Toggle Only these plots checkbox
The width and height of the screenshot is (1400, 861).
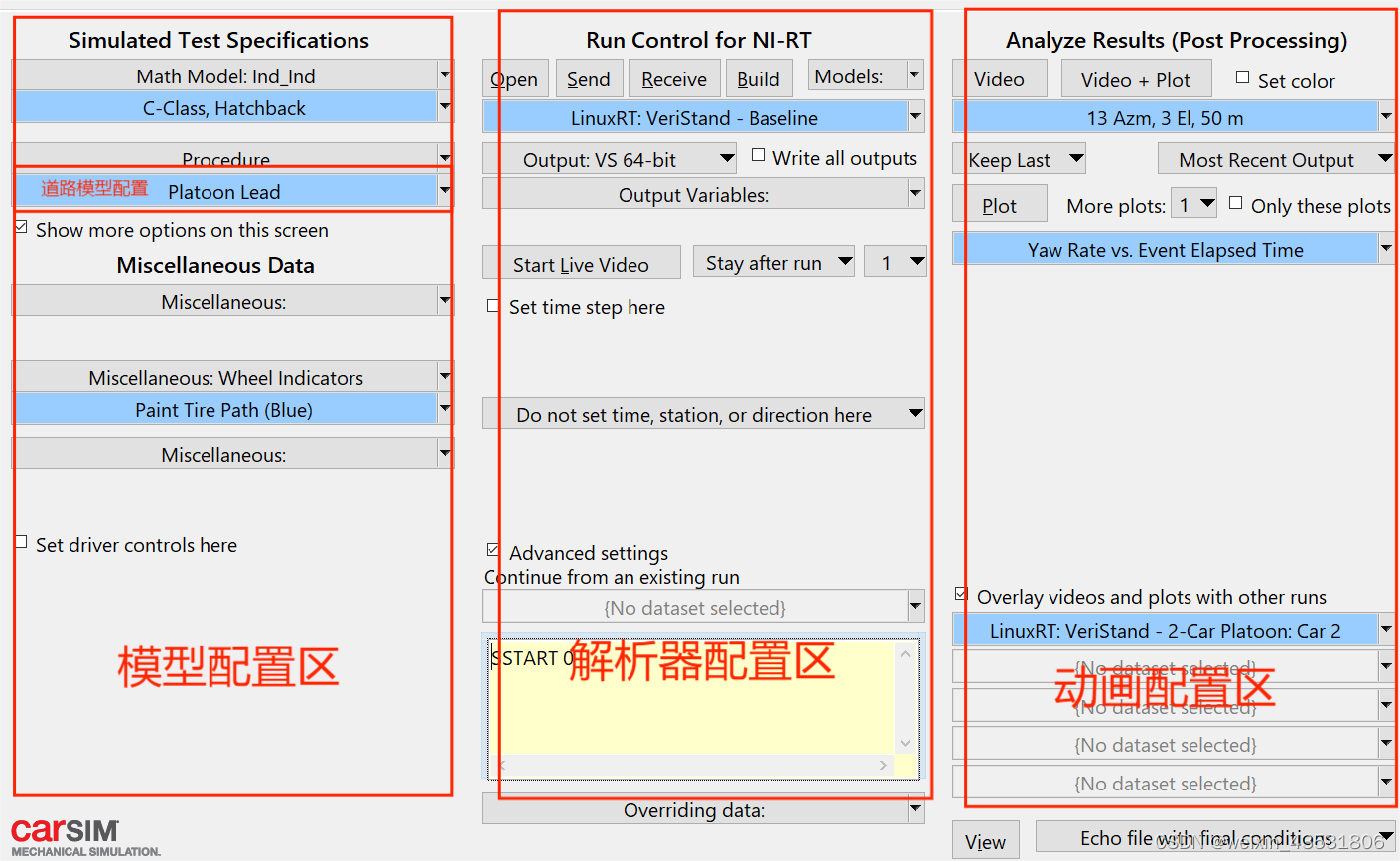[1235, 203]
